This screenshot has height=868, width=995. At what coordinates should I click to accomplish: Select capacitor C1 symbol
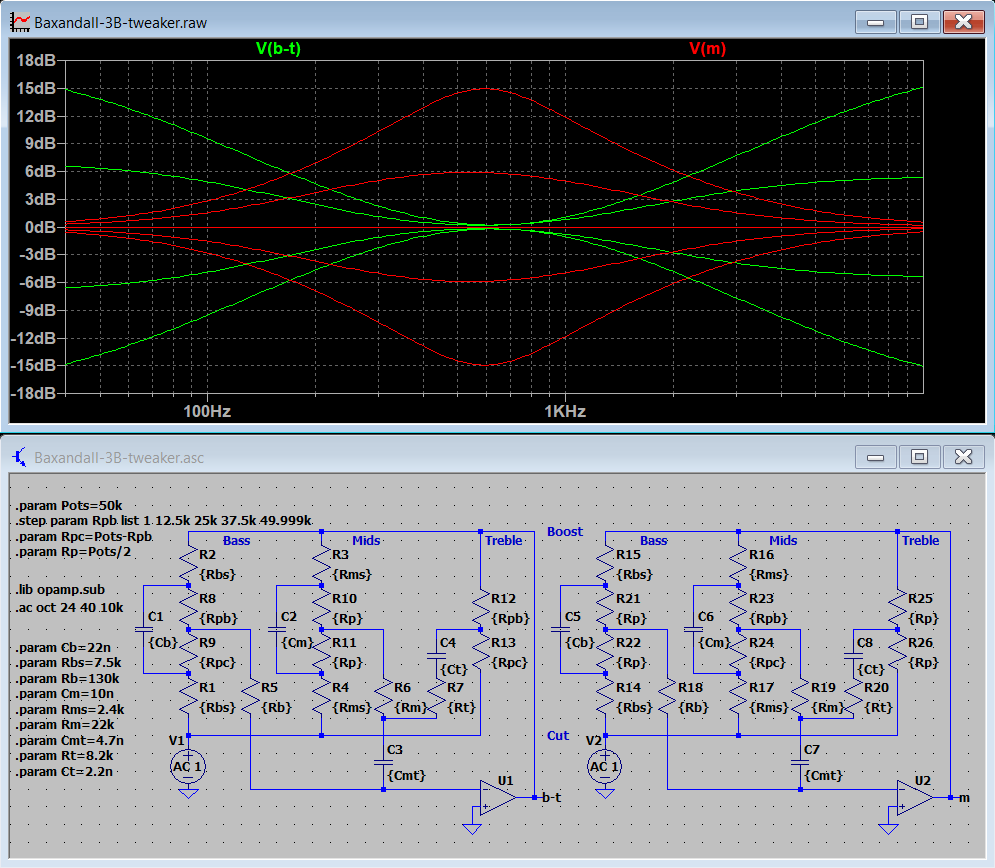[x=143, y=629]
